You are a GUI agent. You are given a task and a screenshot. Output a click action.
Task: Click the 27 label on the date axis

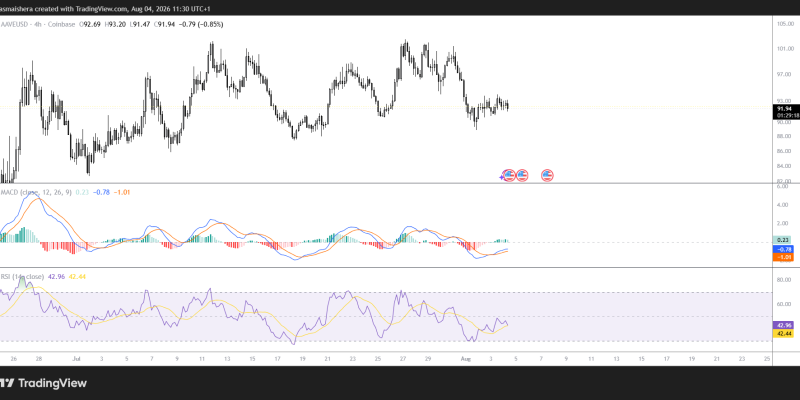point(403,359)
